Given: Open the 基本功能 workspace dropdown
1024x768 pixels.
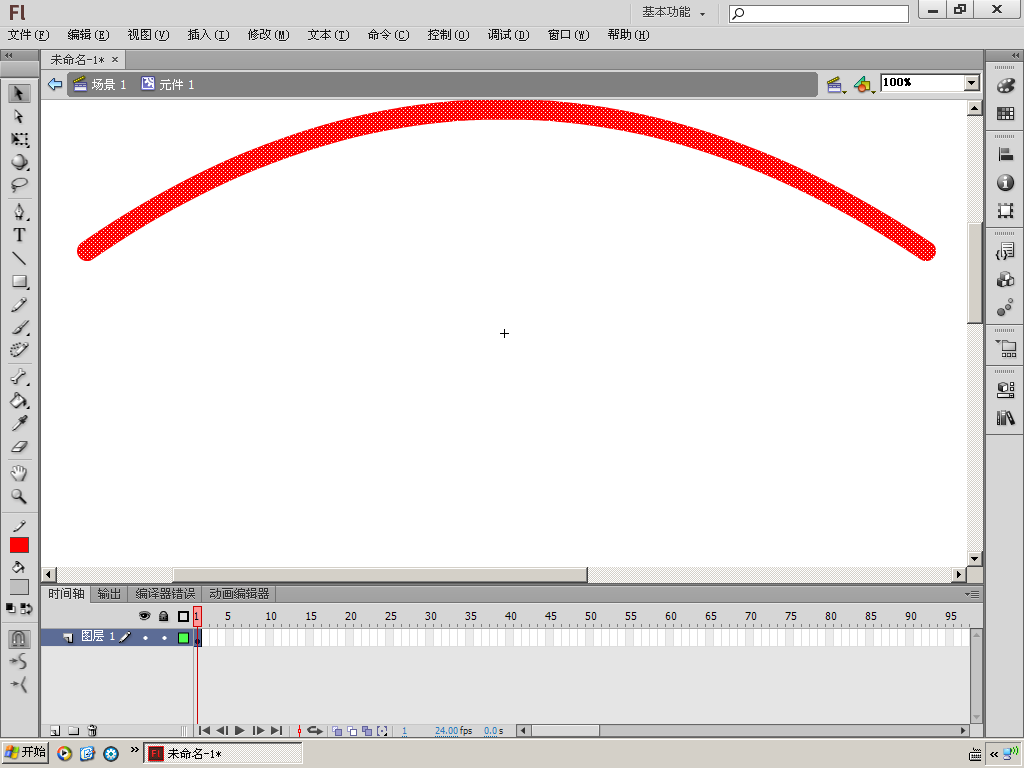Looking at the screenshot, I should coord(673,12).
